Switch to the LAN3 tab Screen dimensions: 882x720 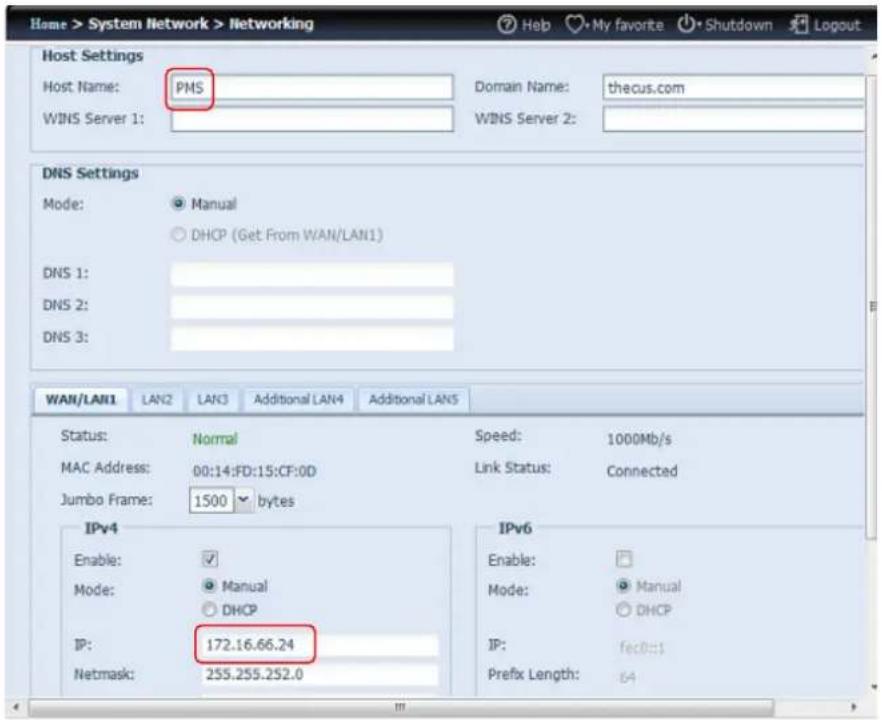(212, 399)
